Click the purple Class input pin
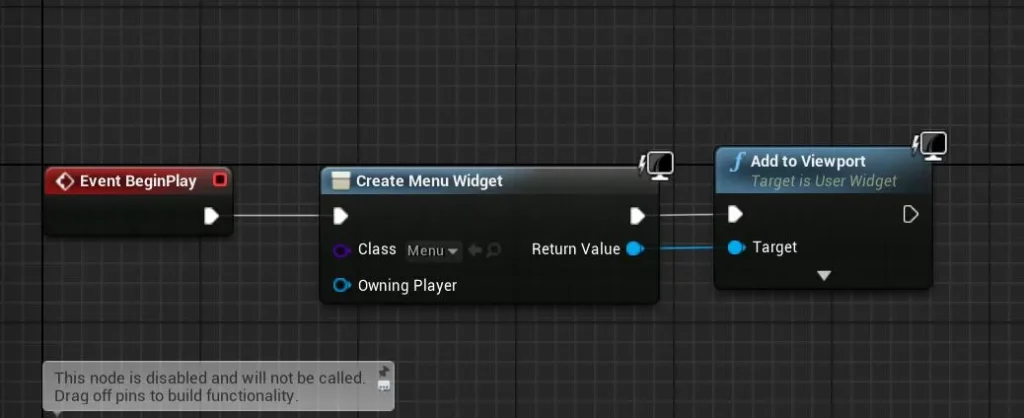Screen dimensions: 1024x418 pyautogui.click(x=342, y=250)
